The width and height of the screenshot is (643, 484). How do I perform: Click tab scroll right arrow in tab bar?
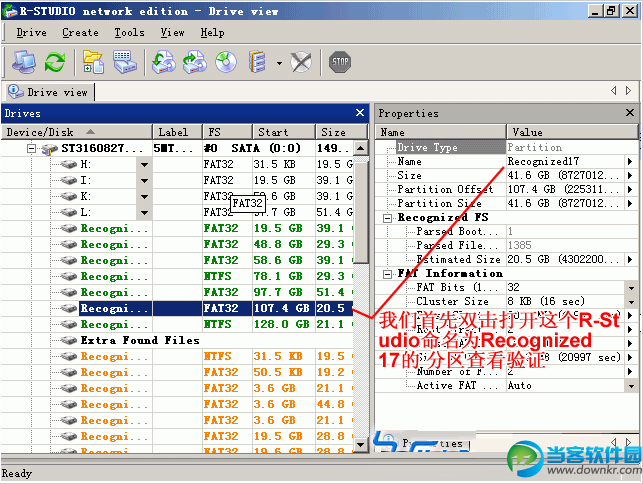[x=629, y=90]
